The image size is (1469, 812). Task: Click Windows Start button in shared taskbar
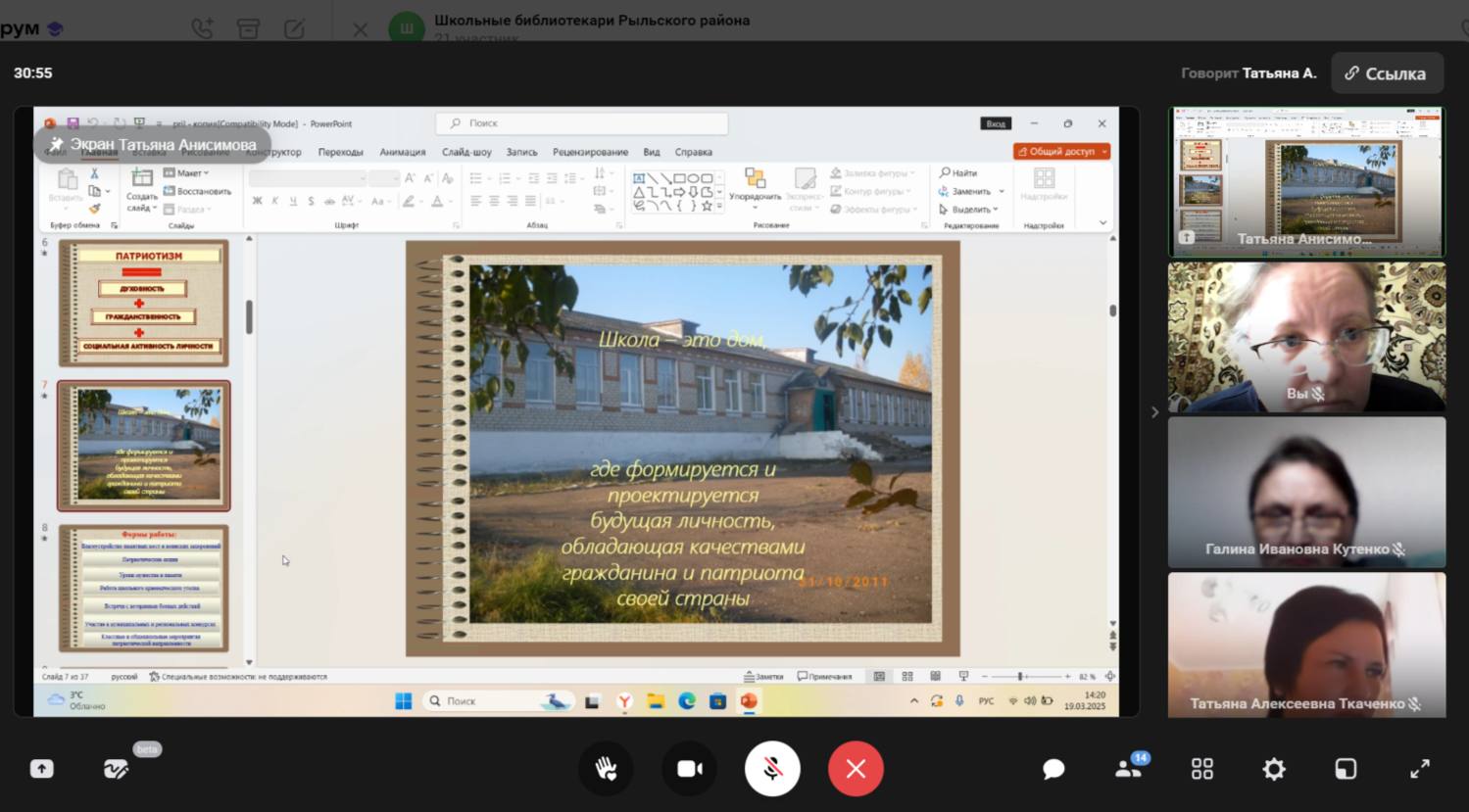pos(403,701)
